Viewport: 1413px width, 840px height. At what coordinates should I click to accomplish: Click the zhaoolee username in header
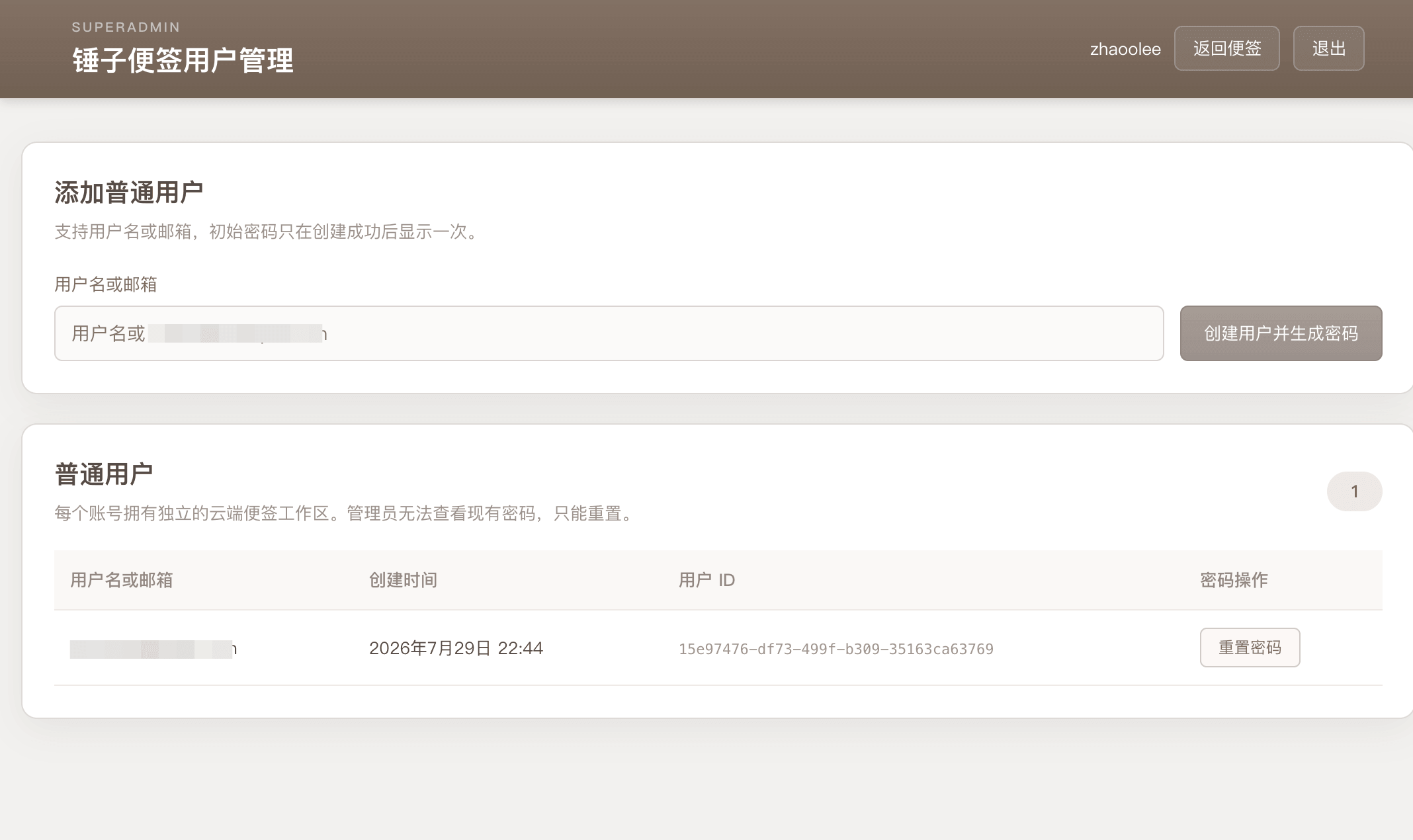click(x=1125, y=49)
